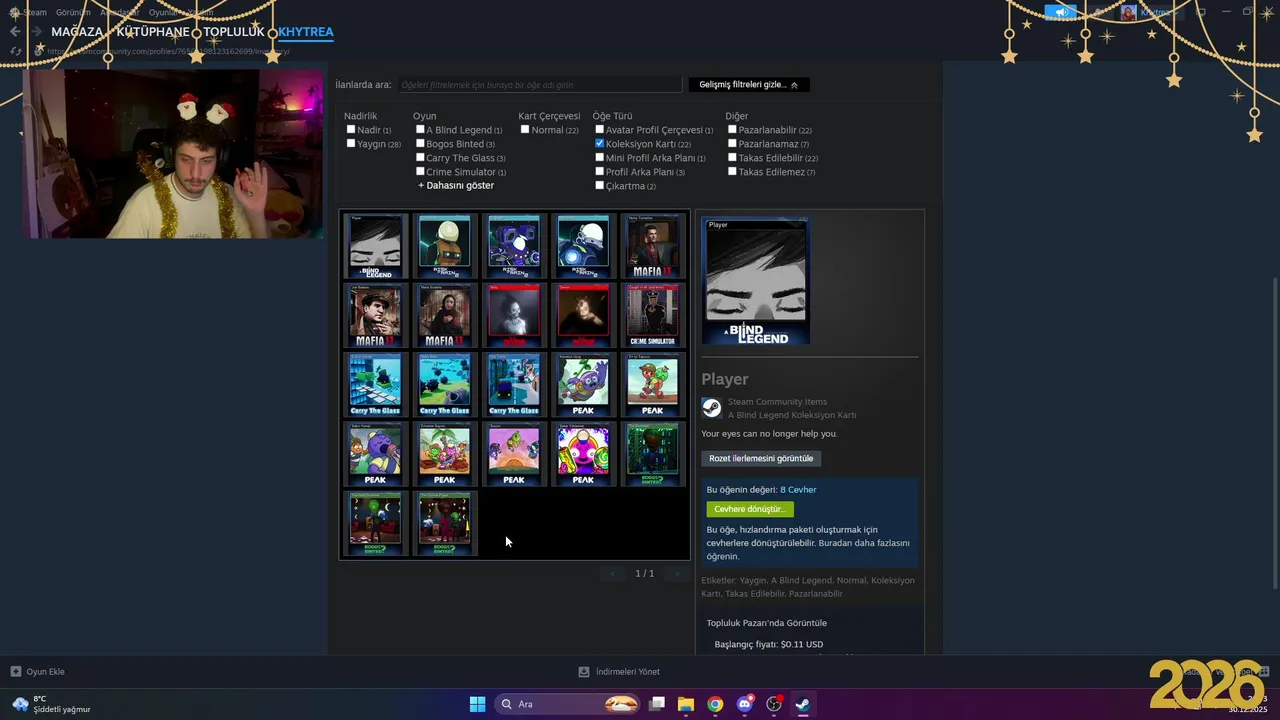
Task: Click the Steam back navigation arrow
Action: click(x=15, y=32)
